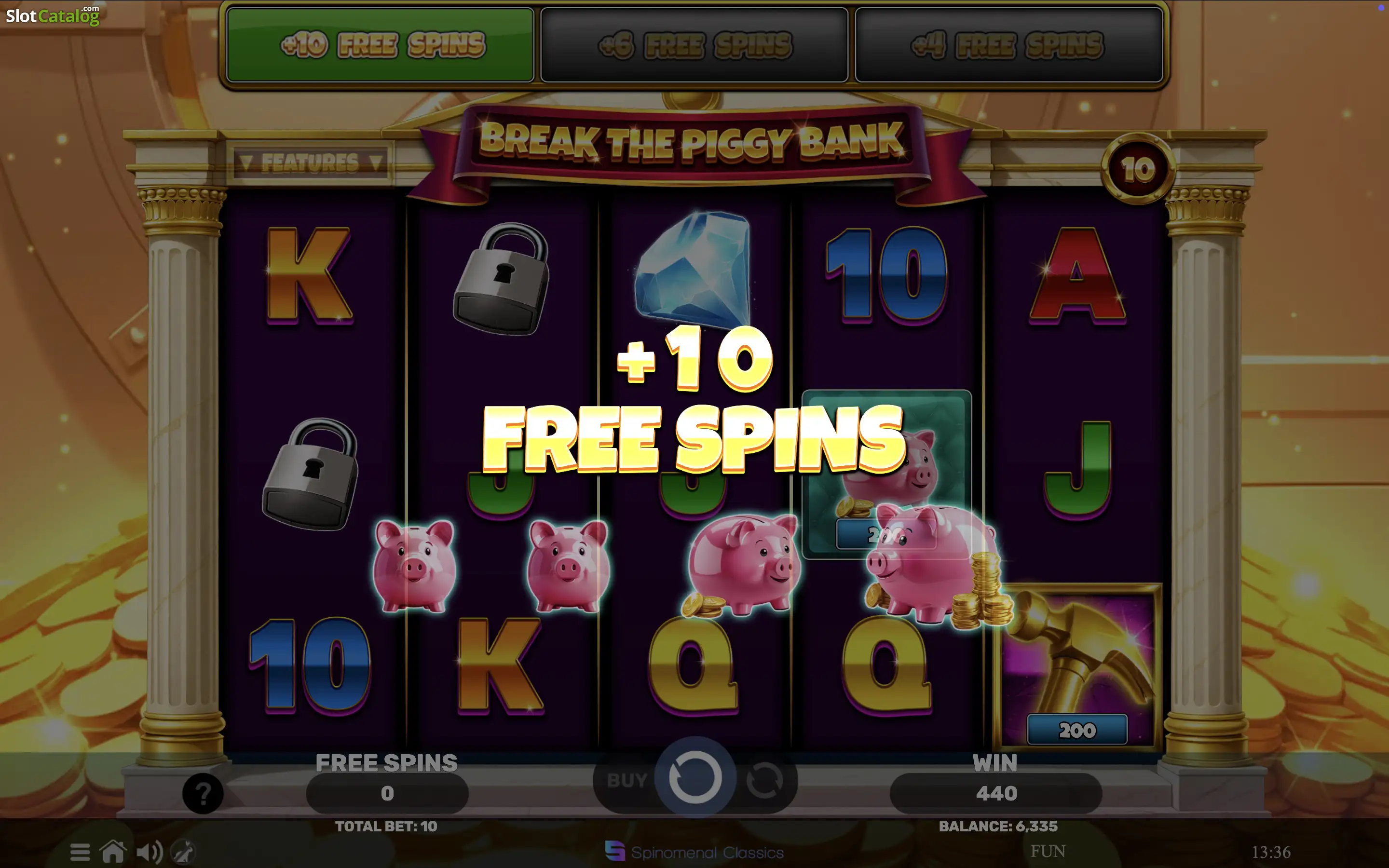The height and width of the screenshot is (868, 1389).
Task: Click the SlotCatalog logo
Action: (x=53, y=15)
